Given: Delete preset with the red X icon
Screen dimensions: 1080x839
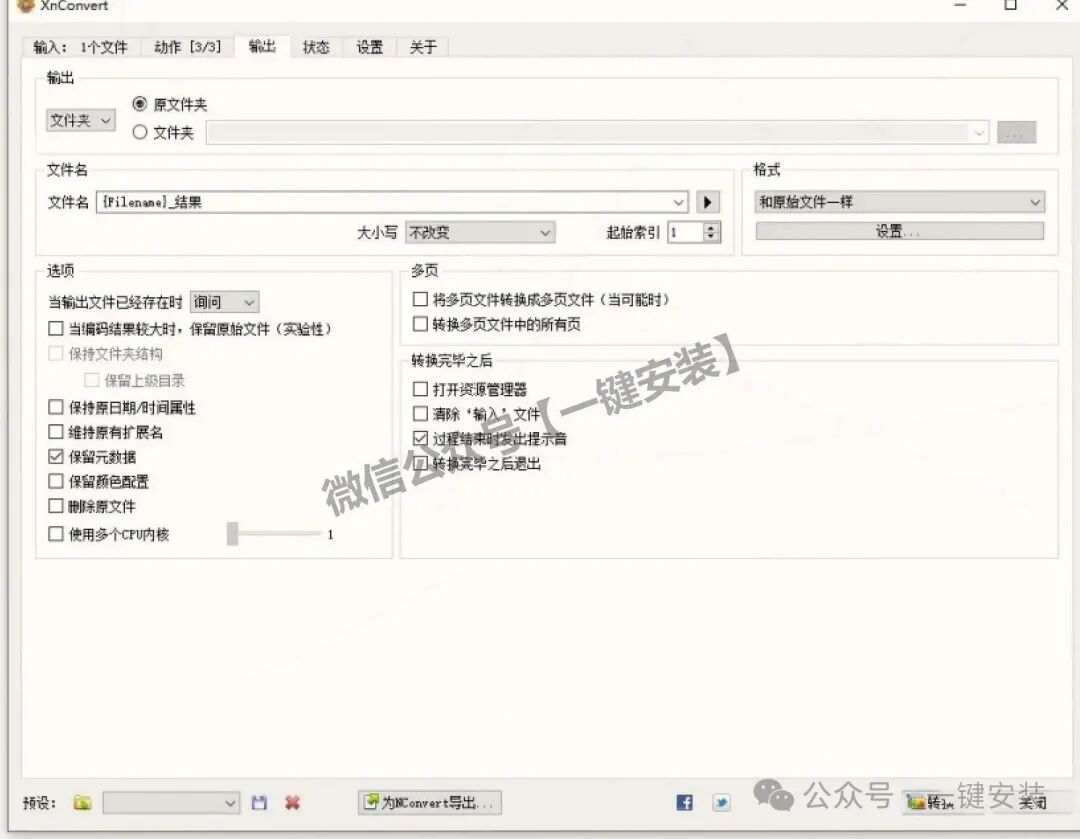Looking at the screenshot, I should [292, 802].
